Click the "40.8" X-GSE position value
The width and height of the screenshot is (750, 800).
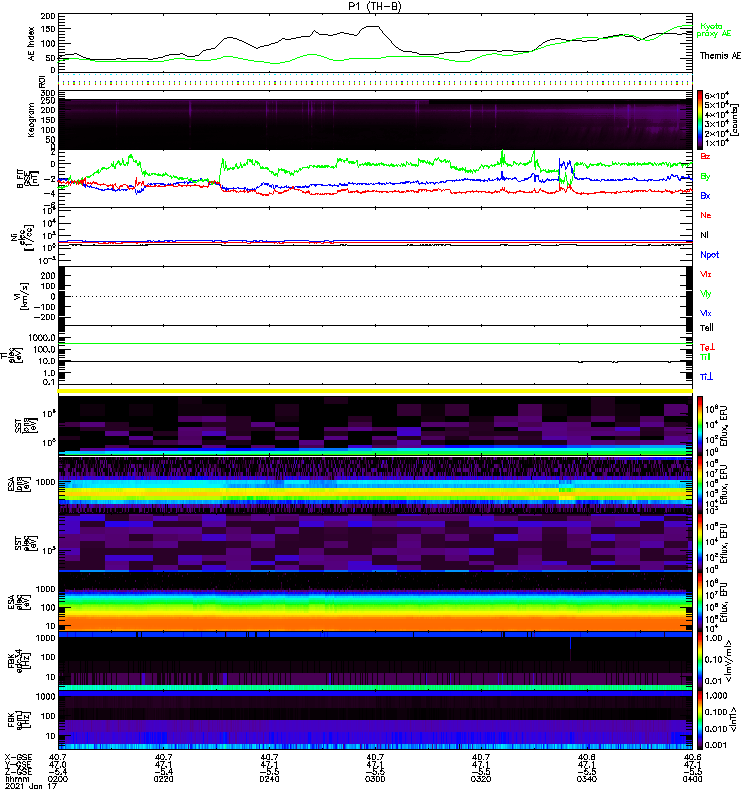tap(586, 757)
